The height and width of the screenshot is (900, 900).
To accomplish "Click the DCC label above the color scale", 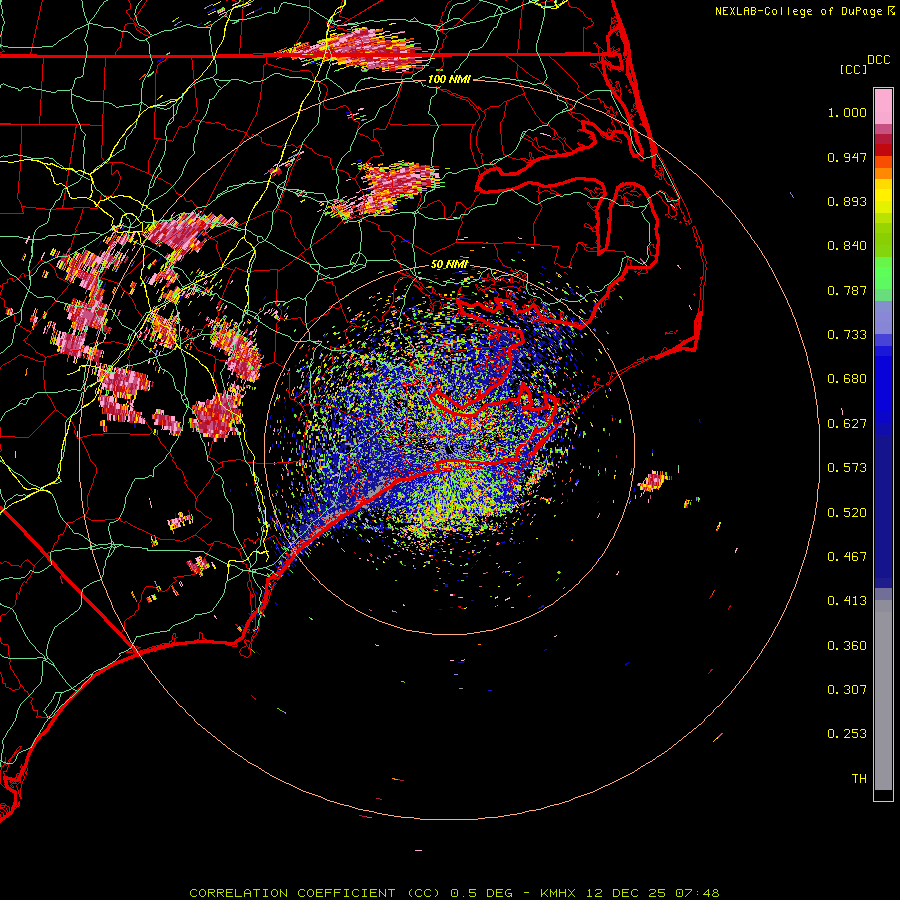I will [878, 60].
